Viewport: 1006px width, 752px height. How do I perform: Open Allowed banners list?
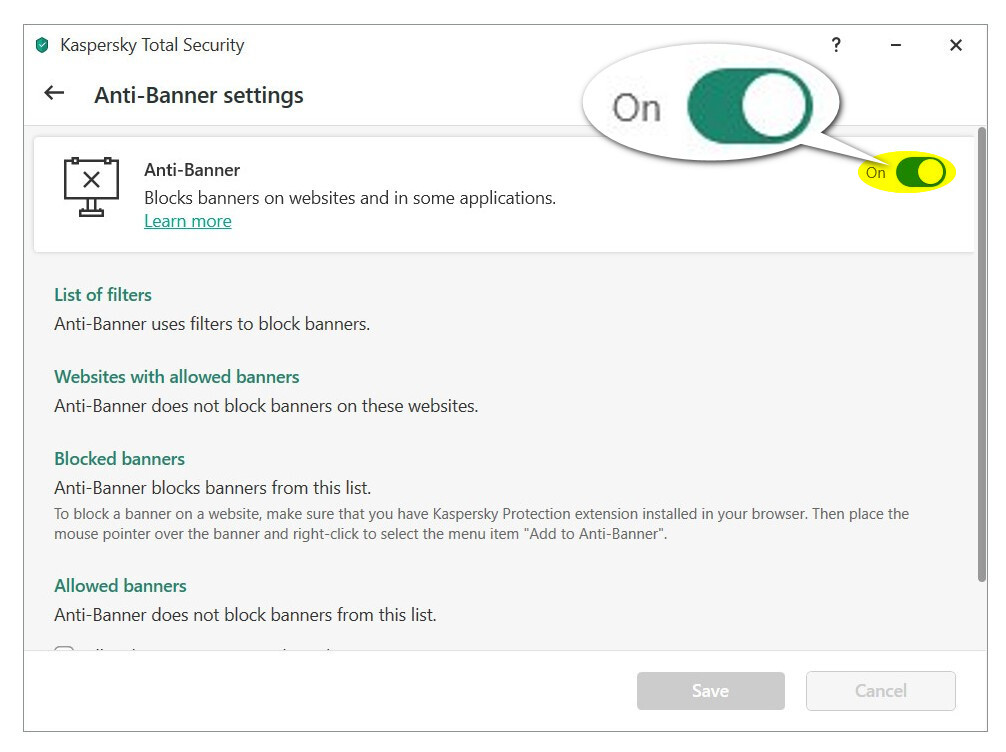pyautogui.click(x=120, y=586)
